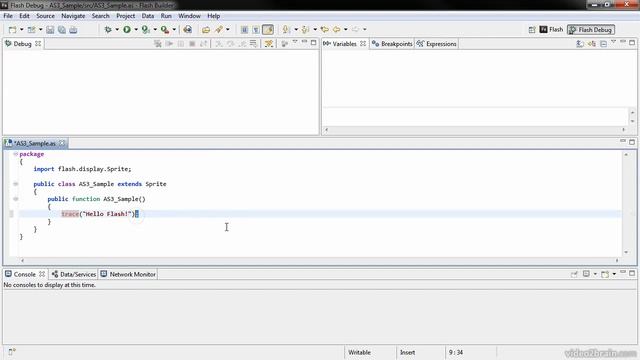The height and width of the screenshot is (360, 640).
Task: Open the Search menu
Action: pos(100,16)
